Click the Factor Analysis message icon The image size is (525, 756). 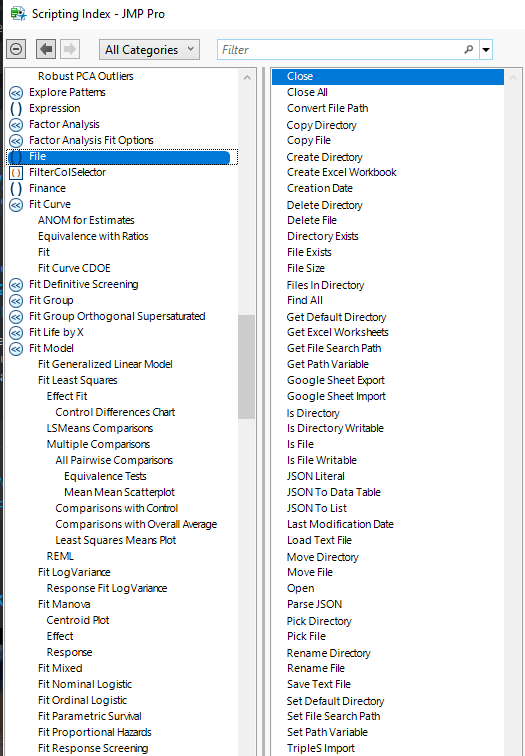click(16, 125)
